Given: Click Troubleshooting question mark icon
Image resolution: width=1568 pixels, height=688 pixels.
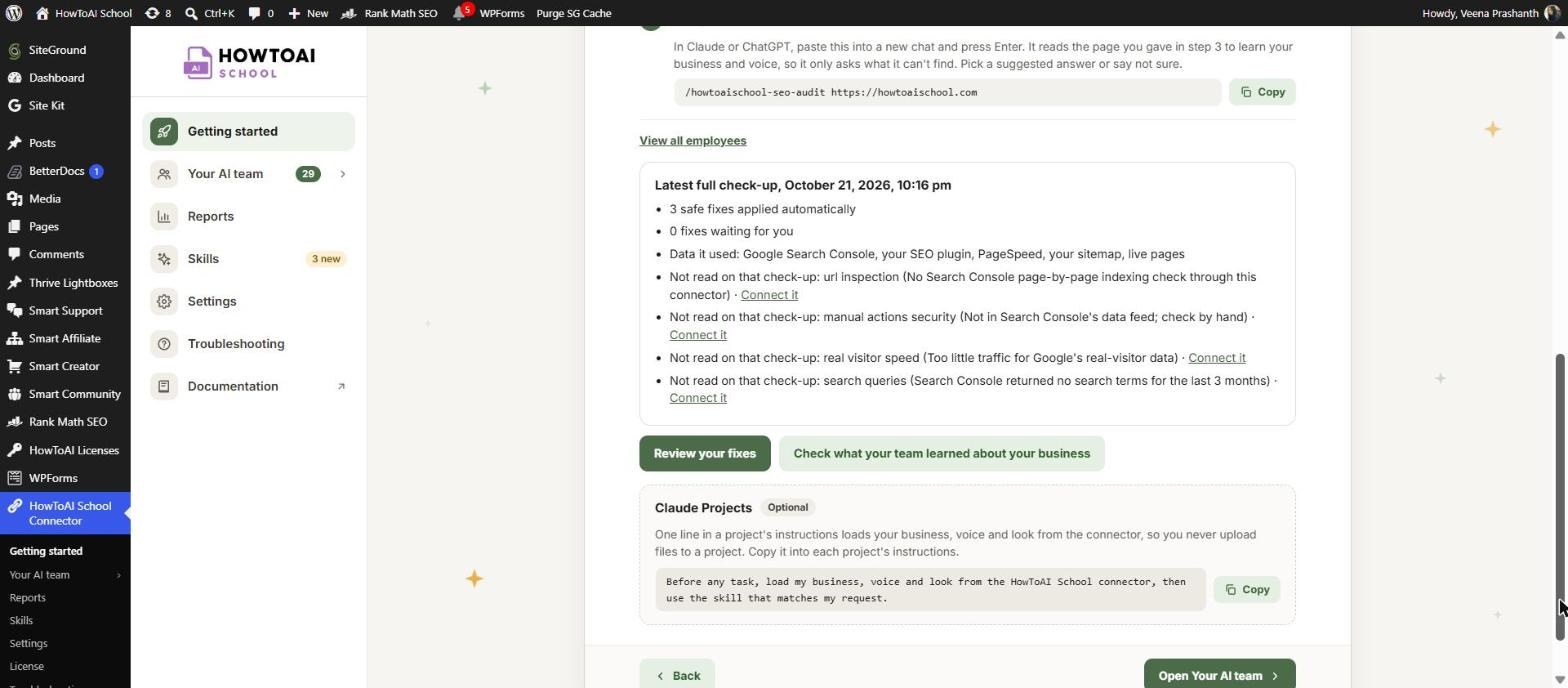Looking at the screenshot, I should click(x=164, y=344).
